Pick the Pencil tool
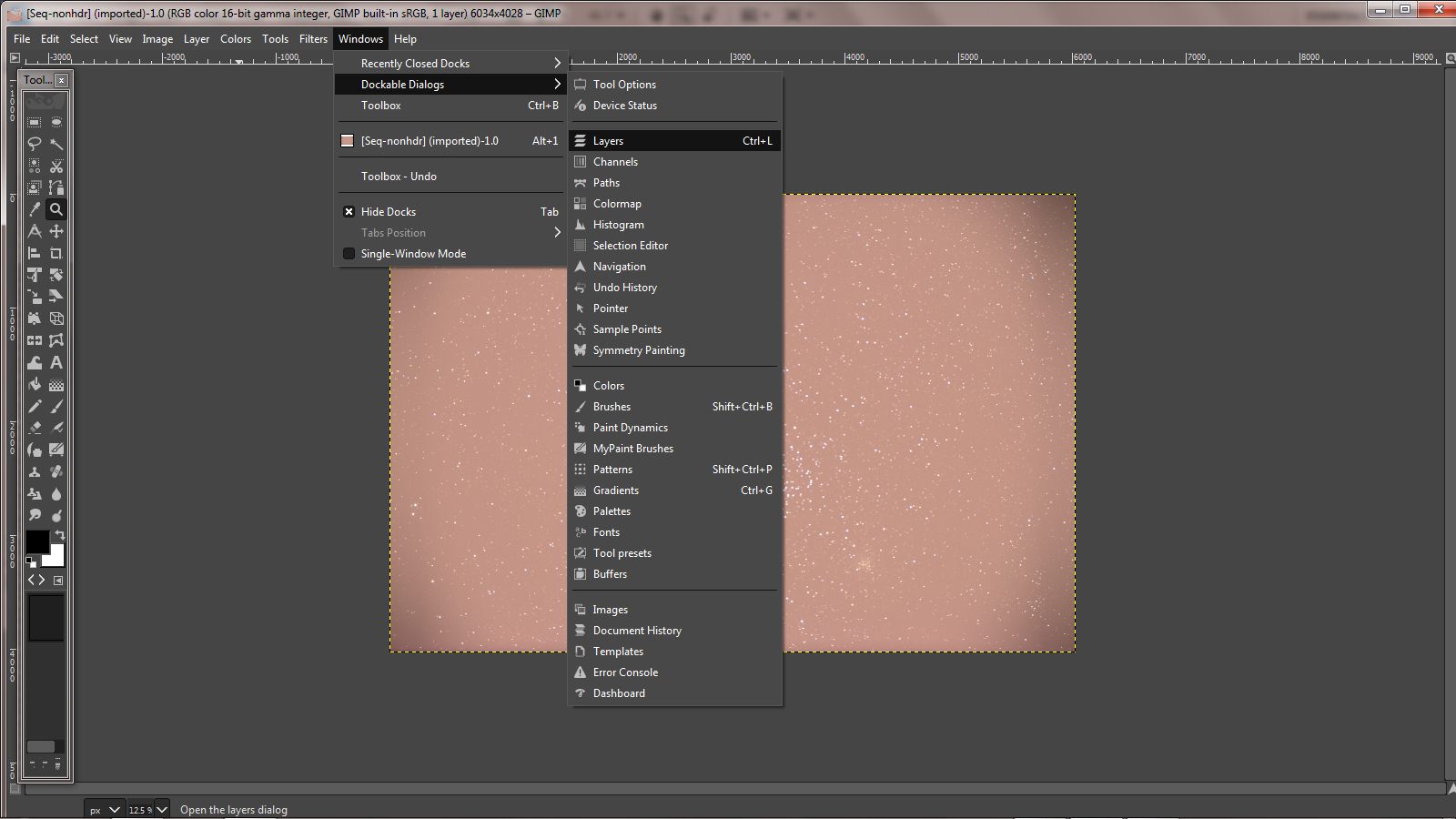The width and height of the screenshot is (1456, 819). 35,406
